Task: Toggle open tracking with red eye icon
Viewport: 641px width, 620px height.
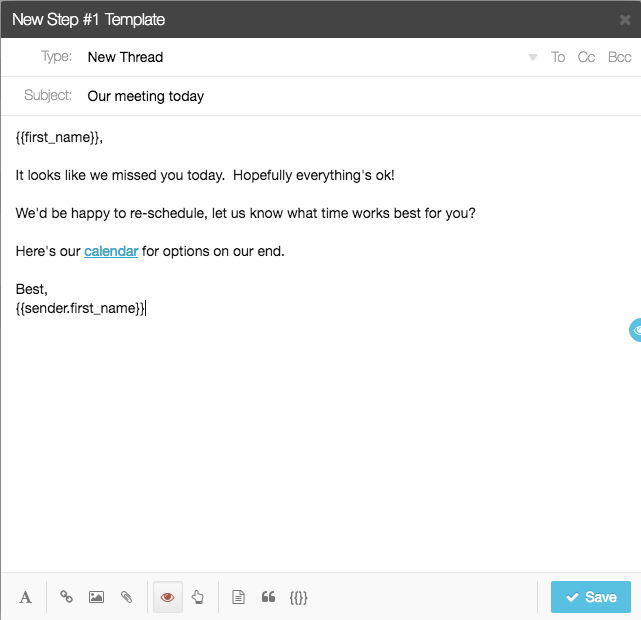Action: [168, 597]
